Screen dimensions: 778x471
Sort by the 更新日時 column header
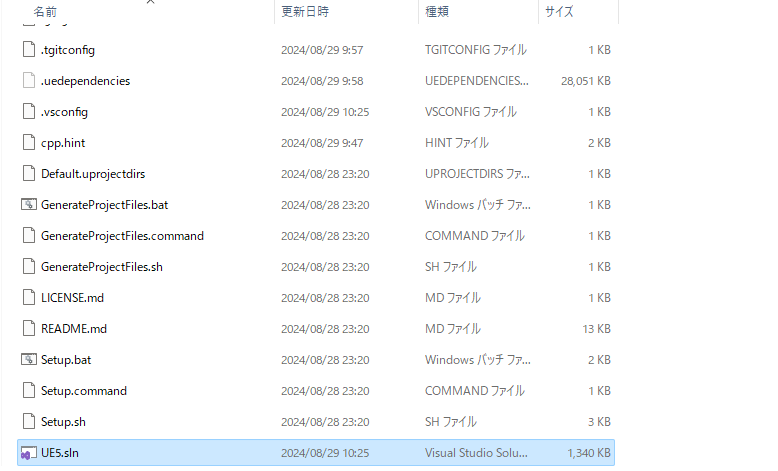[305, 11]
